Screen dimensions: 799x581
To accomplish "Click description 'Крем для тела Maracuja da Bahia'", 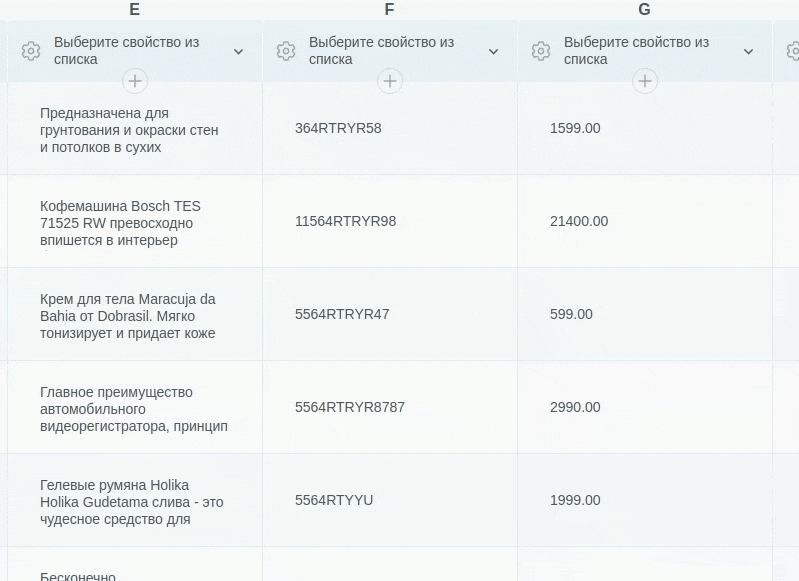I will point(128,316).
